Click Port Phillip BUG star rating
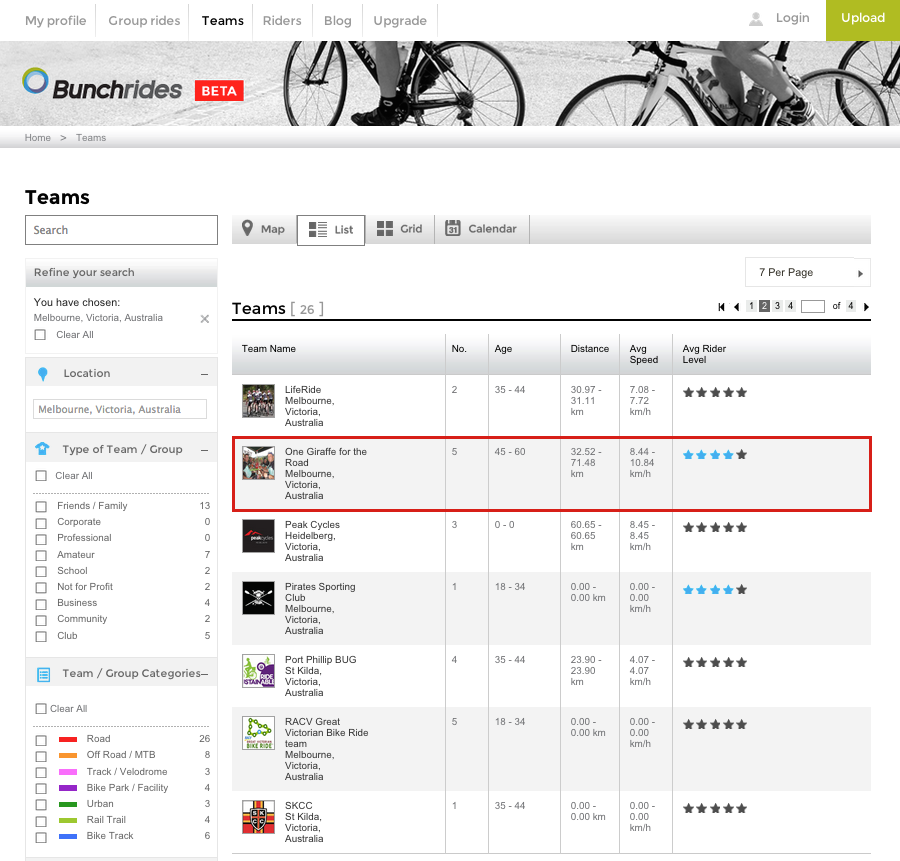Image resolution: width=900 pixels, height=861 pixels. pyautogui.click(x=715, y=662)
